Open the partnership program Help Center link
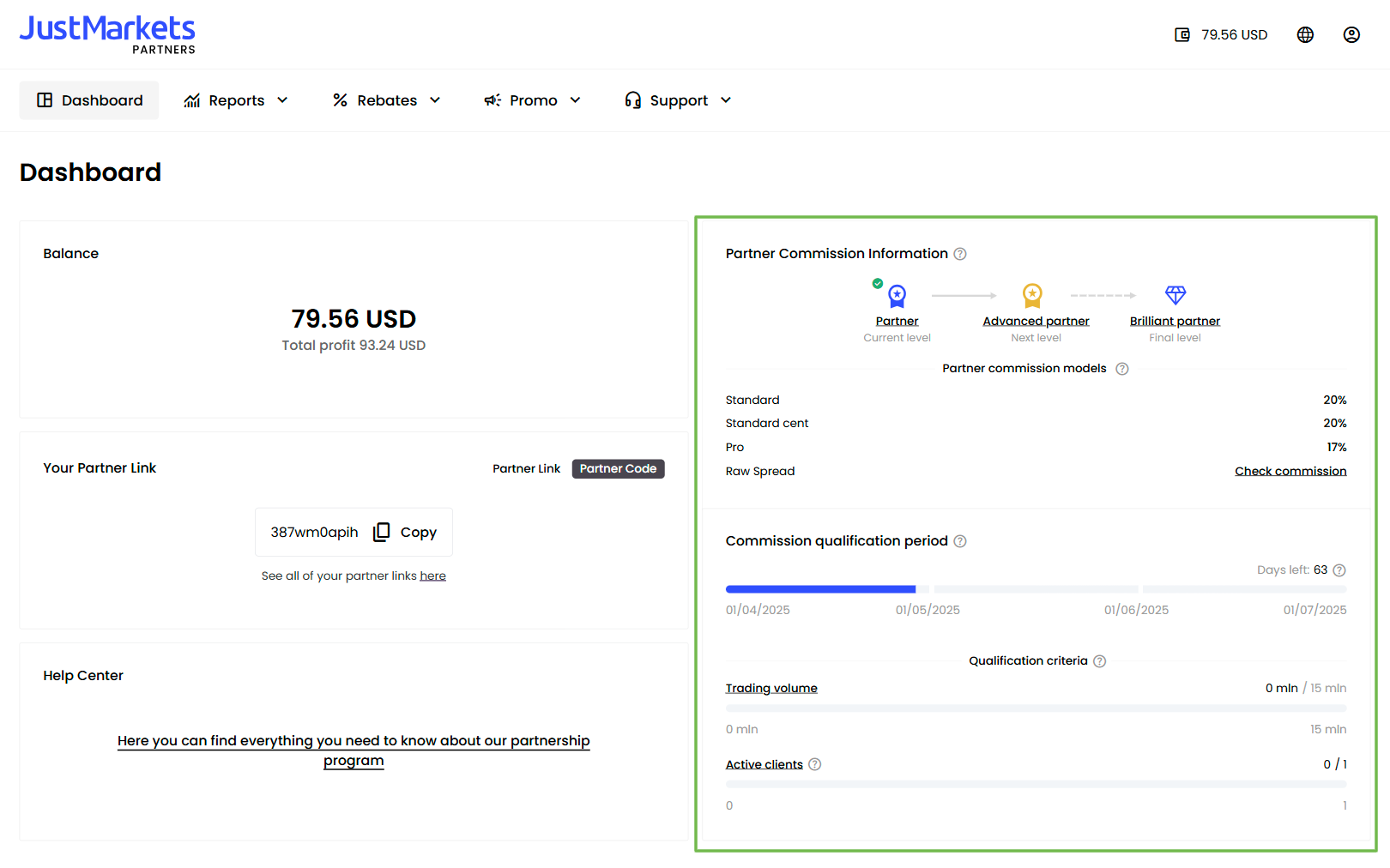 coord(354,750)
